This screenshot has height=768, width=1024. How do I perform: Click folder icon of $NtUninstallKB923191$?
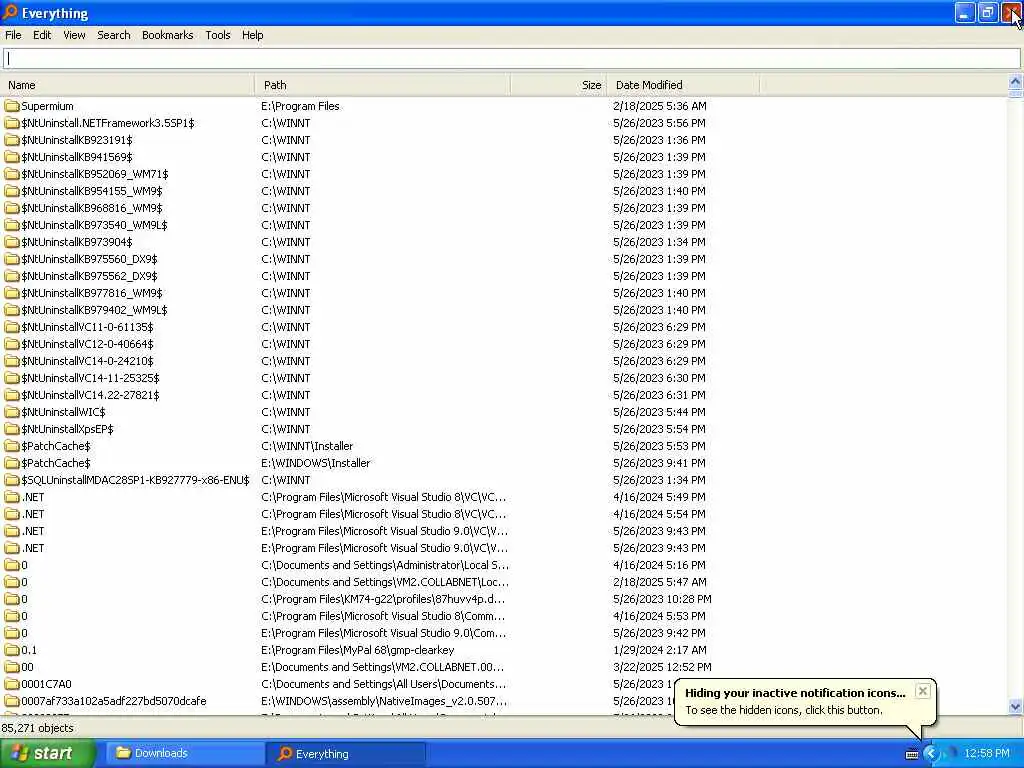(x=12, y=140)
